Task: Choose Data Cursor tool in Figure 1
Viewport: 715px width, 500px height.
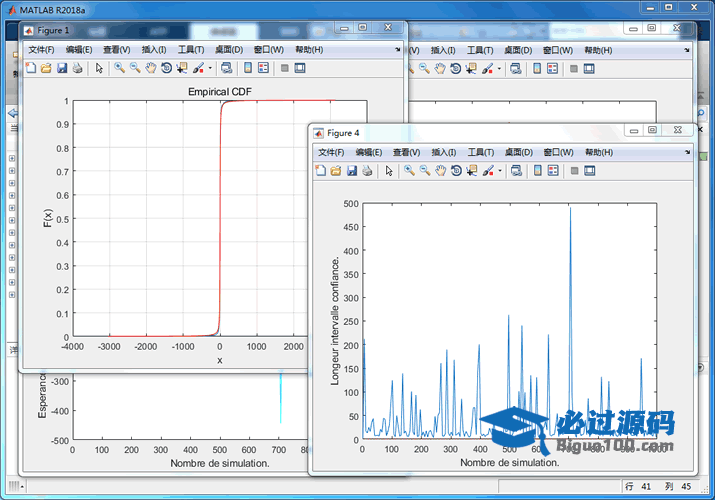Action: 182,68
